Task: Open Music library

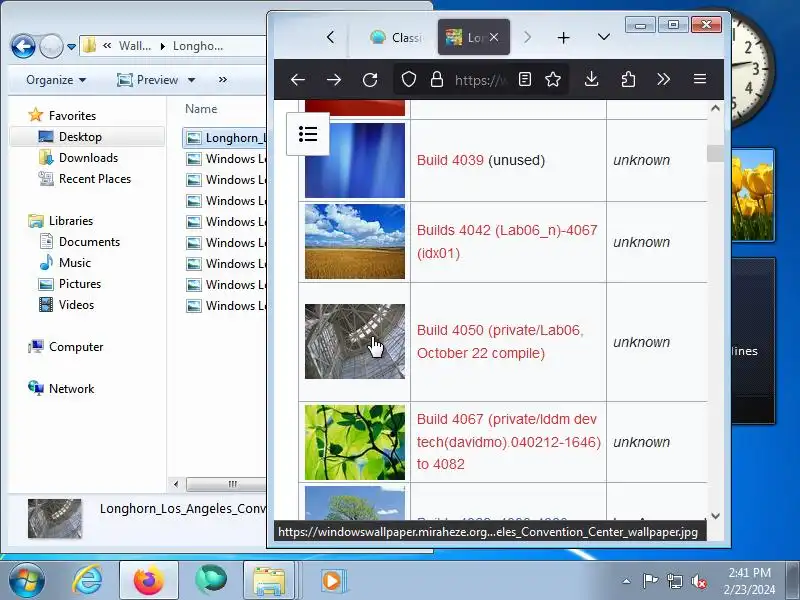Action: (74, 263)
